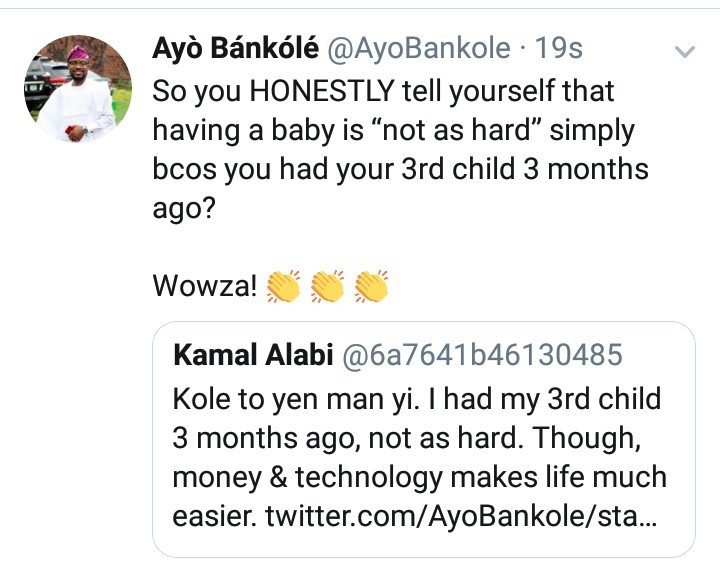Viewport: 720px width, 572px height.
Task: Open the Ayò Bánkólé display name
Action: click(235, 49)
